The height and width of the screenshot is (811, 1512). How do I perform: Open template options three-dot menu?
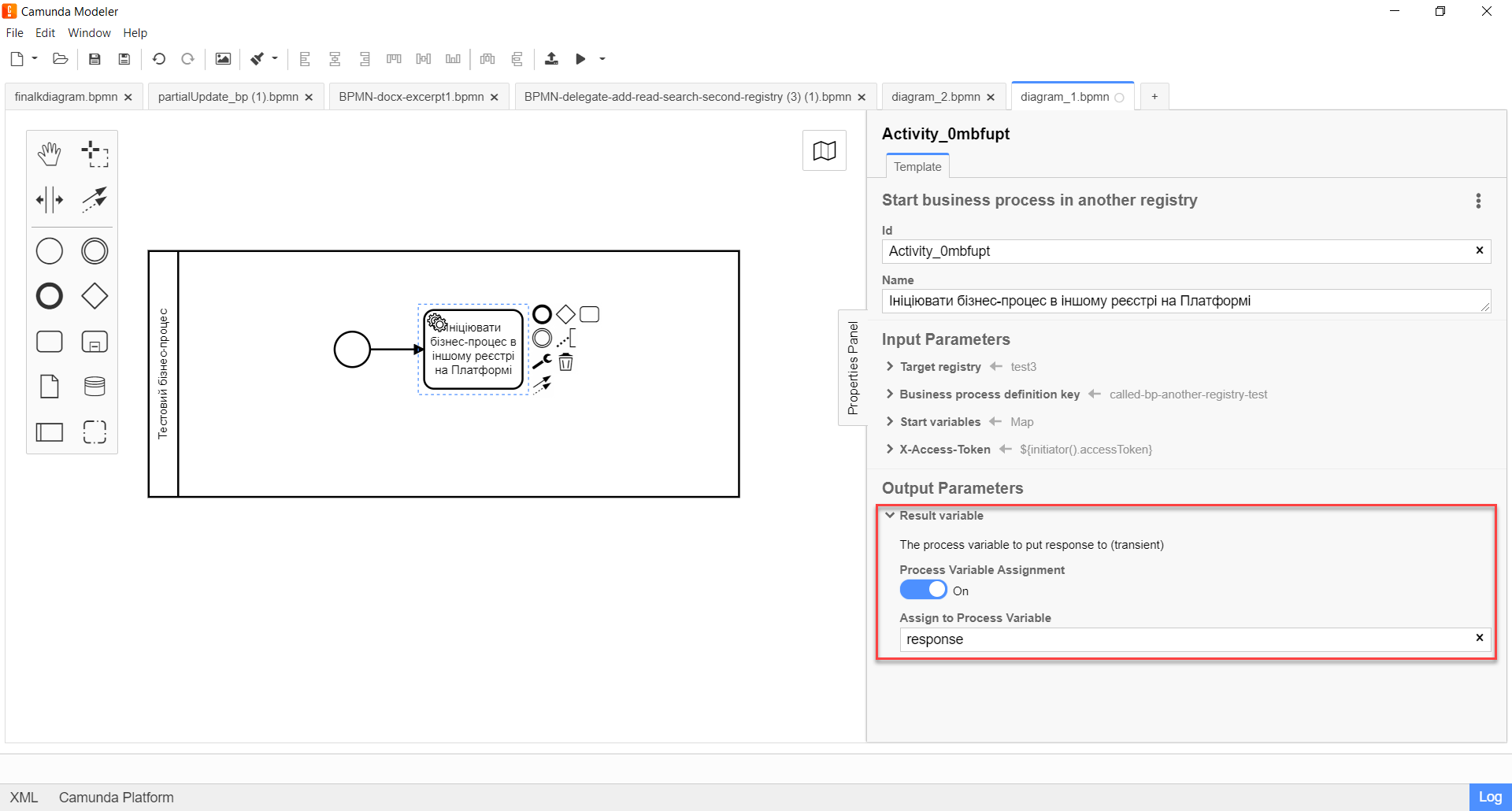pyautogui.click(x=1478, y=201)
